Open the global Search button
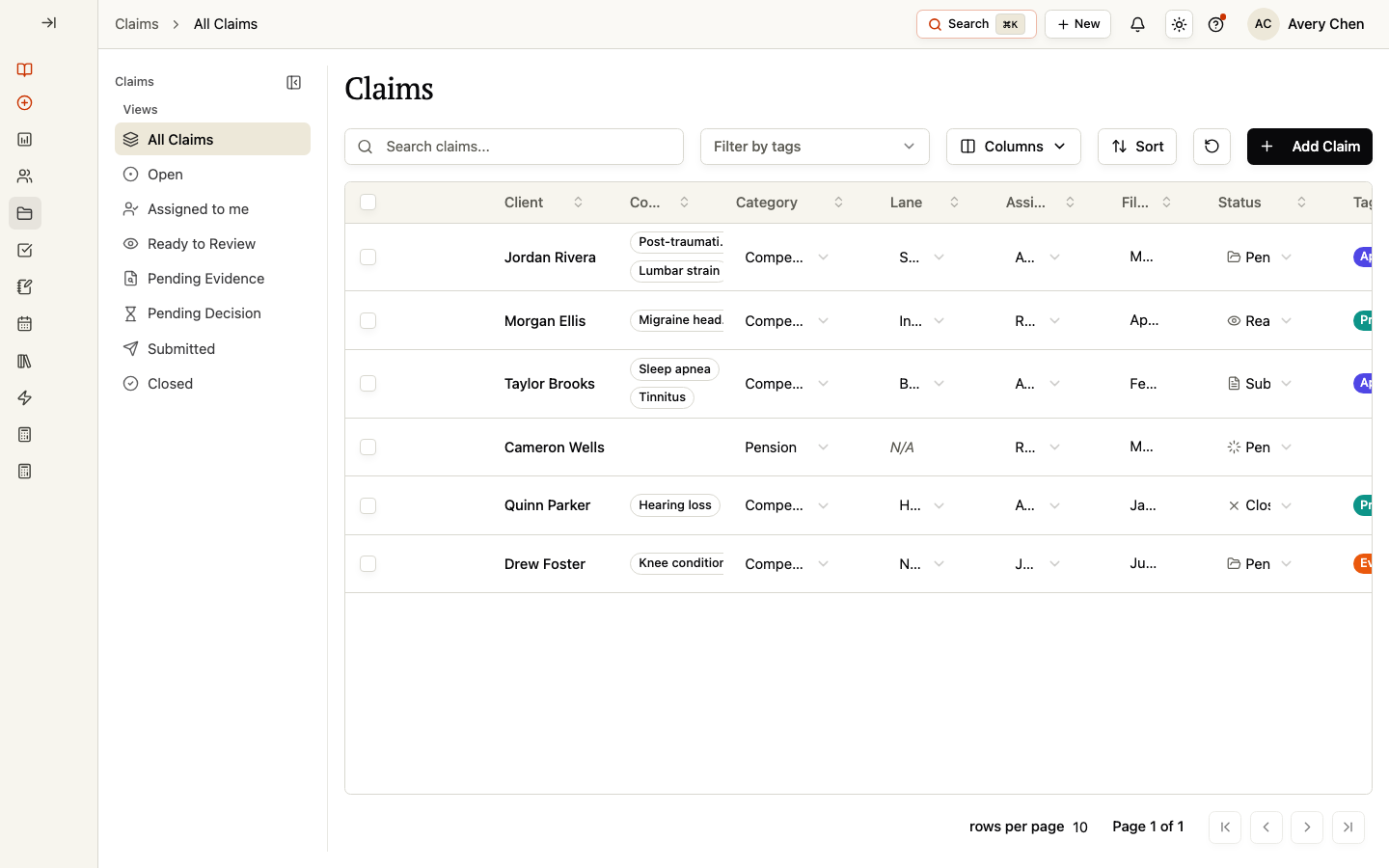1389x868 pixels. 976,24
